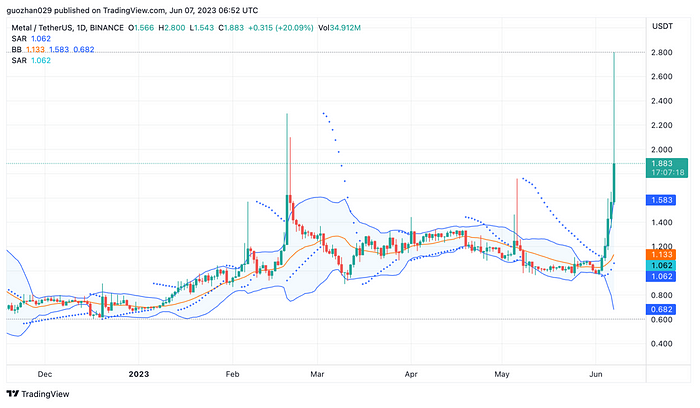Select the second SAR legend row with teal value
Image resolution: width=700 pixels, height=408 pixels.
(31, 60)
